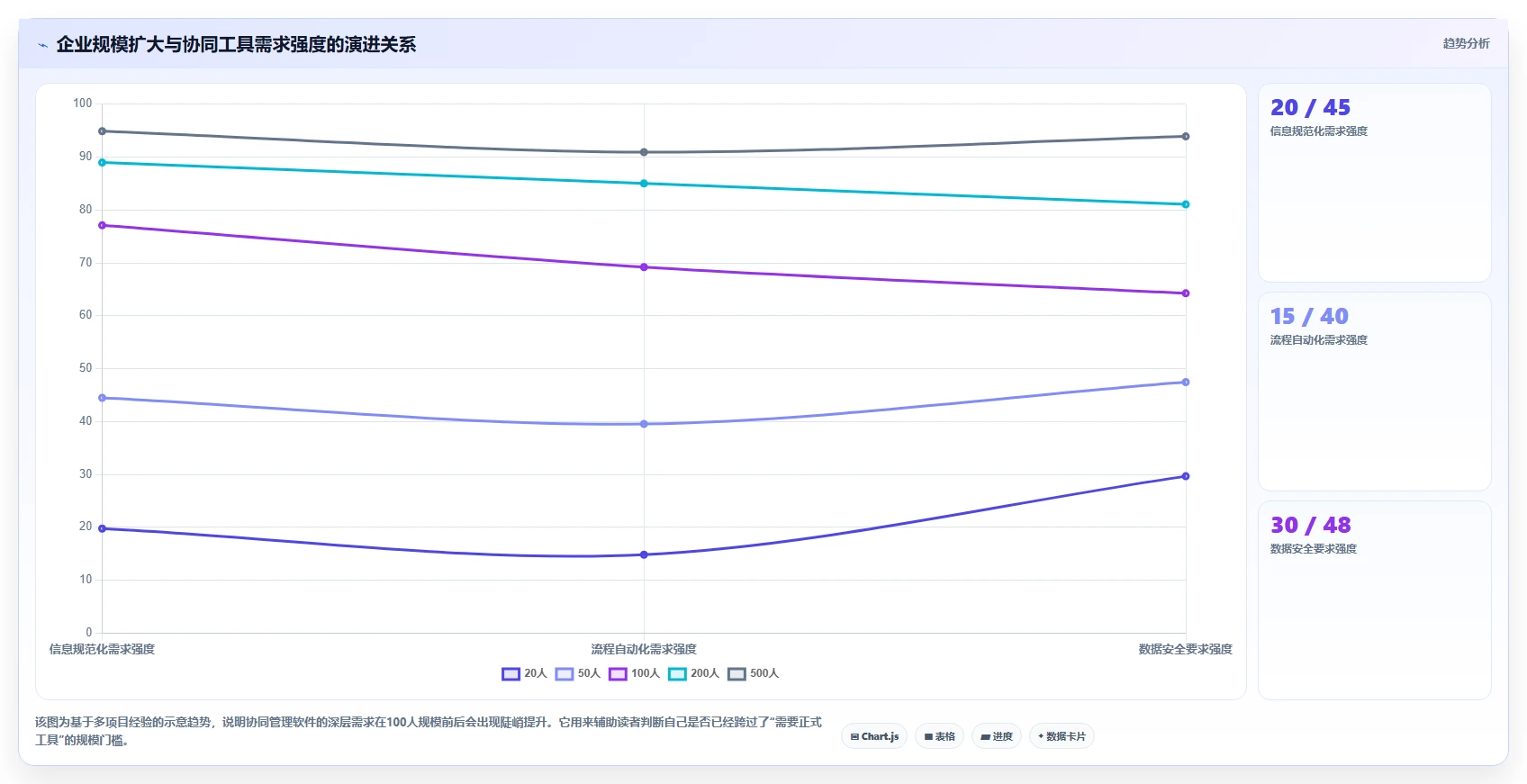Click the y-axis value 100
Image resolution: width=1527 pixels, height=784 pixels.
83,104
